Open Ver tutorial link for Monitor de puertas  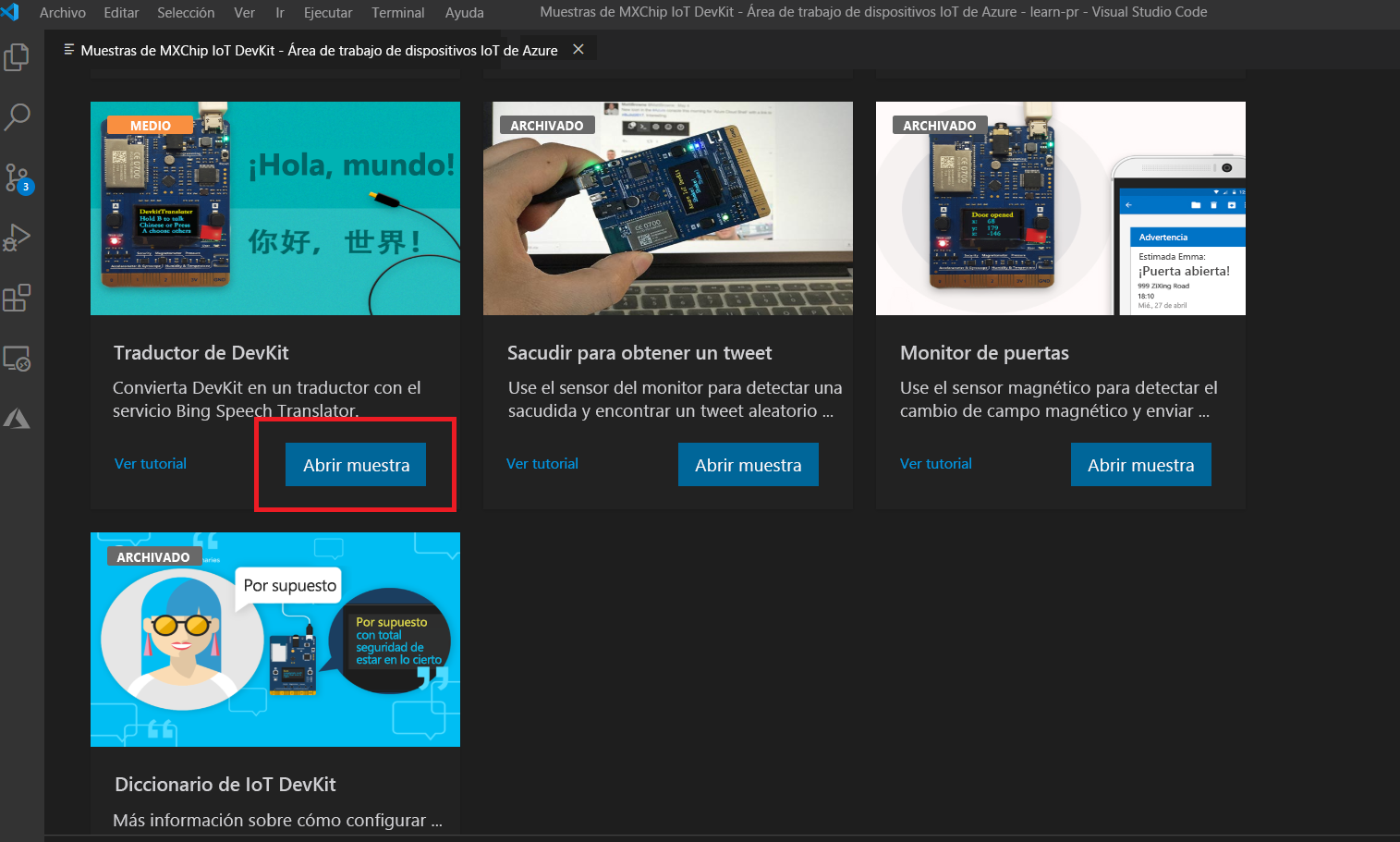(936, 464)
